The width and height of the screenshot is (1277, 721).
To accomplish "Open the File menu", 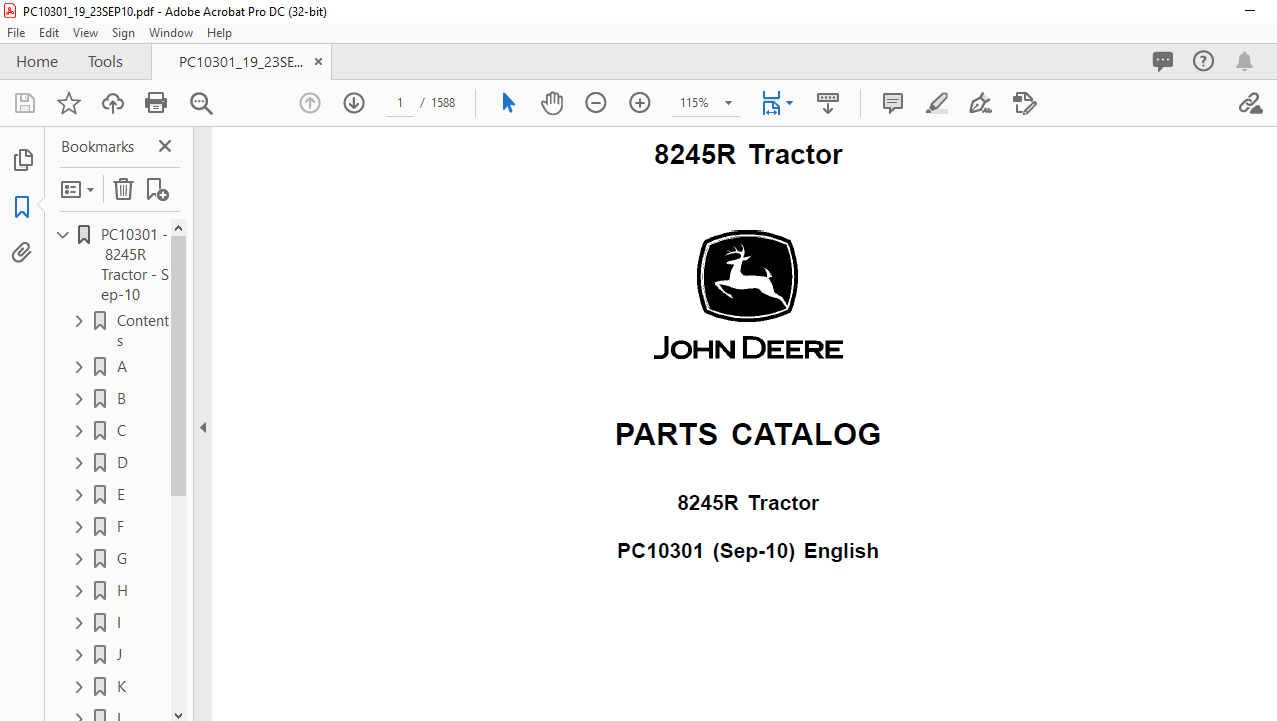I will tap(16, 33).
